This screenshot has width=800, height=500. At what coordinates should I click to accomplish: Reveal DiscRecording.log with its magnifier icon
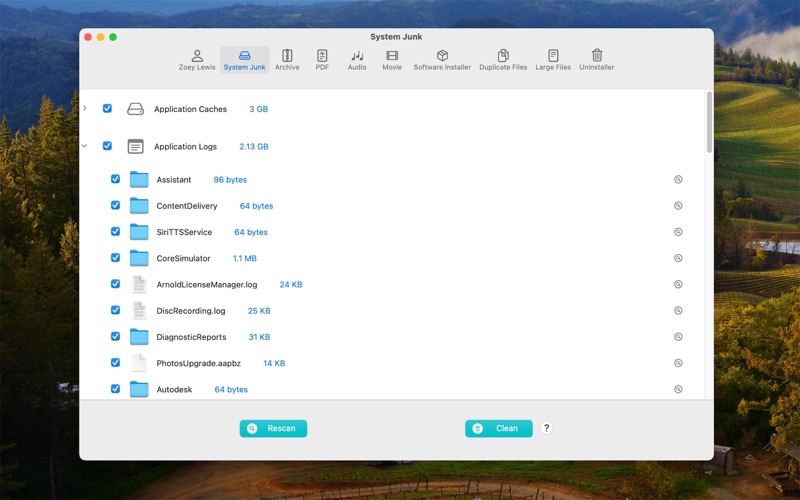(678, 310)
